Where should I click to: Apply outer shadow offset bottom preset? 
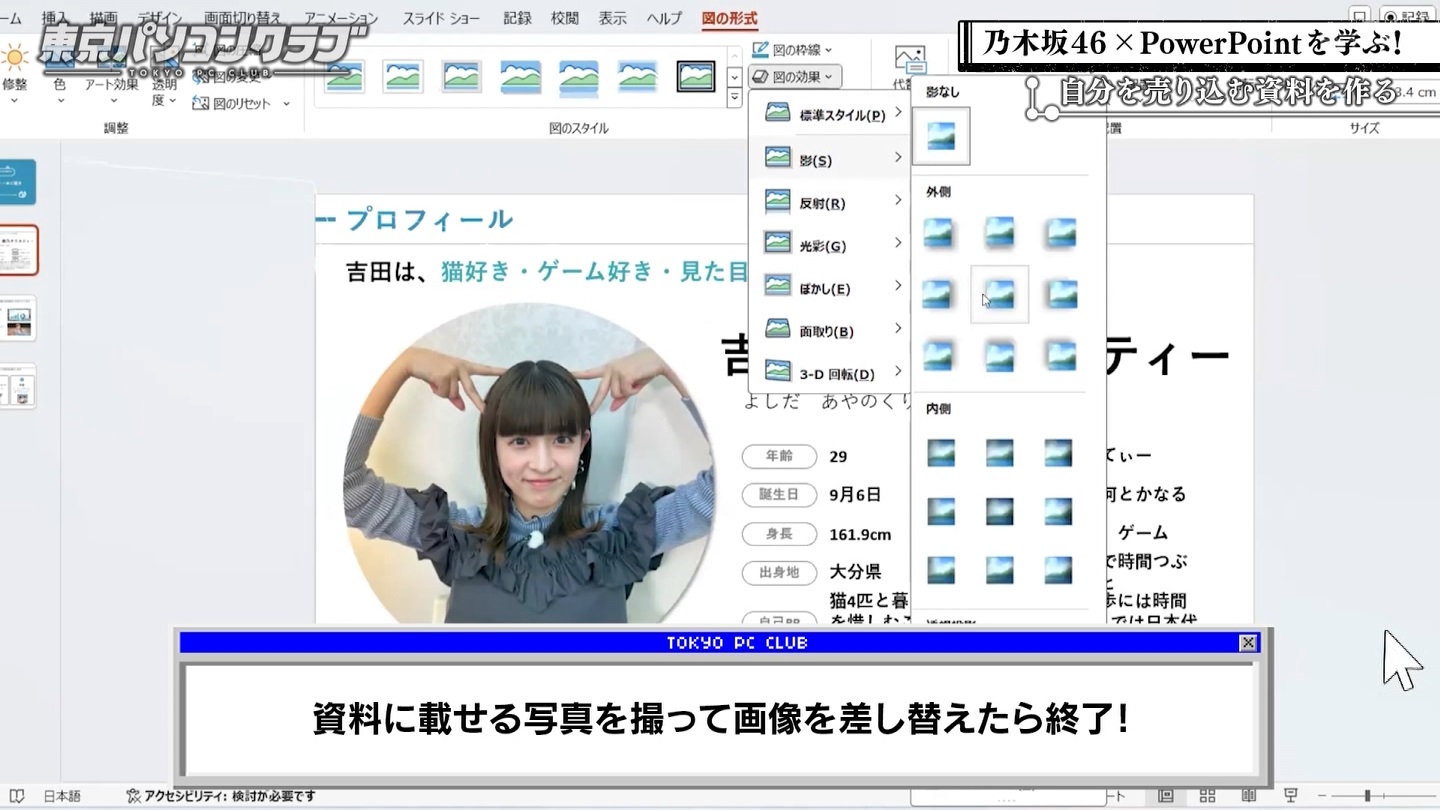click(999, 232)
